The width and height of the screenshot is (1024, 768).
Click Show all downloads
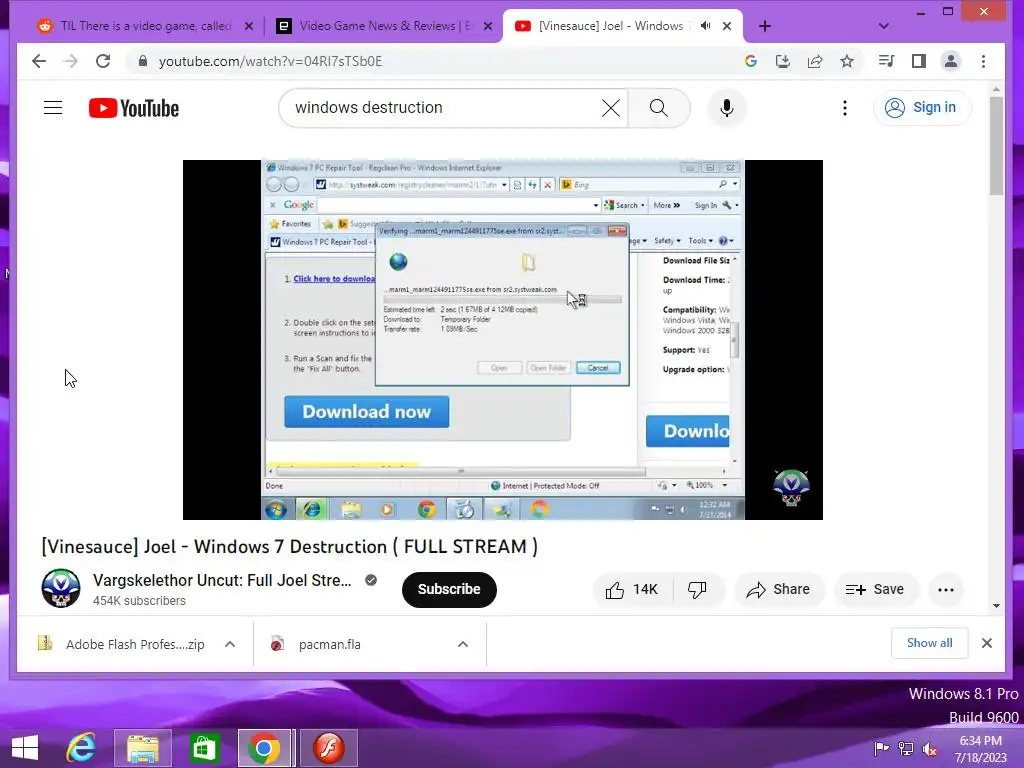point(929,643)
